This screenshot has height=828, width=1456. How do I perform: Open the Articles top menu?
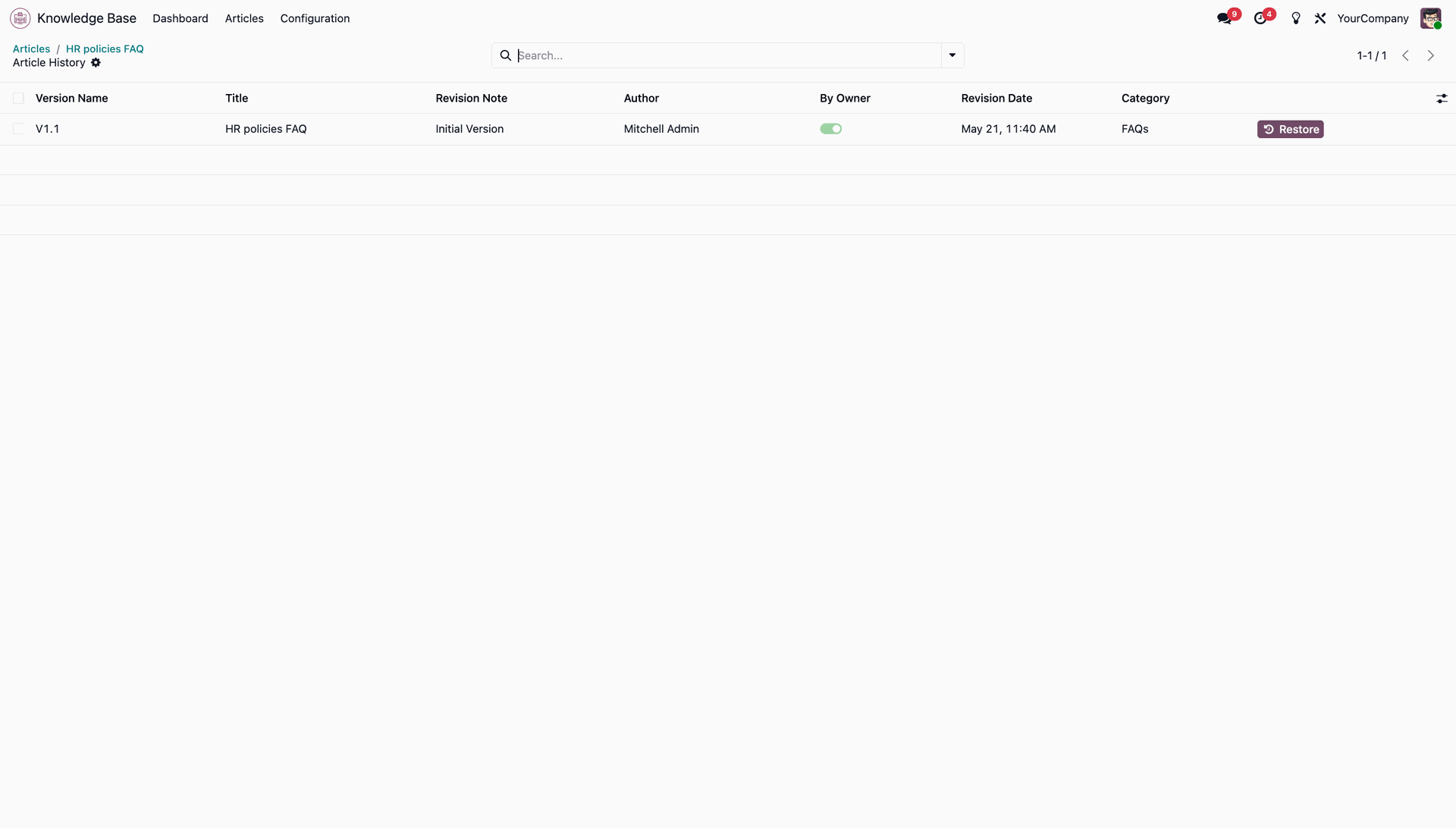tap(244, 18)
